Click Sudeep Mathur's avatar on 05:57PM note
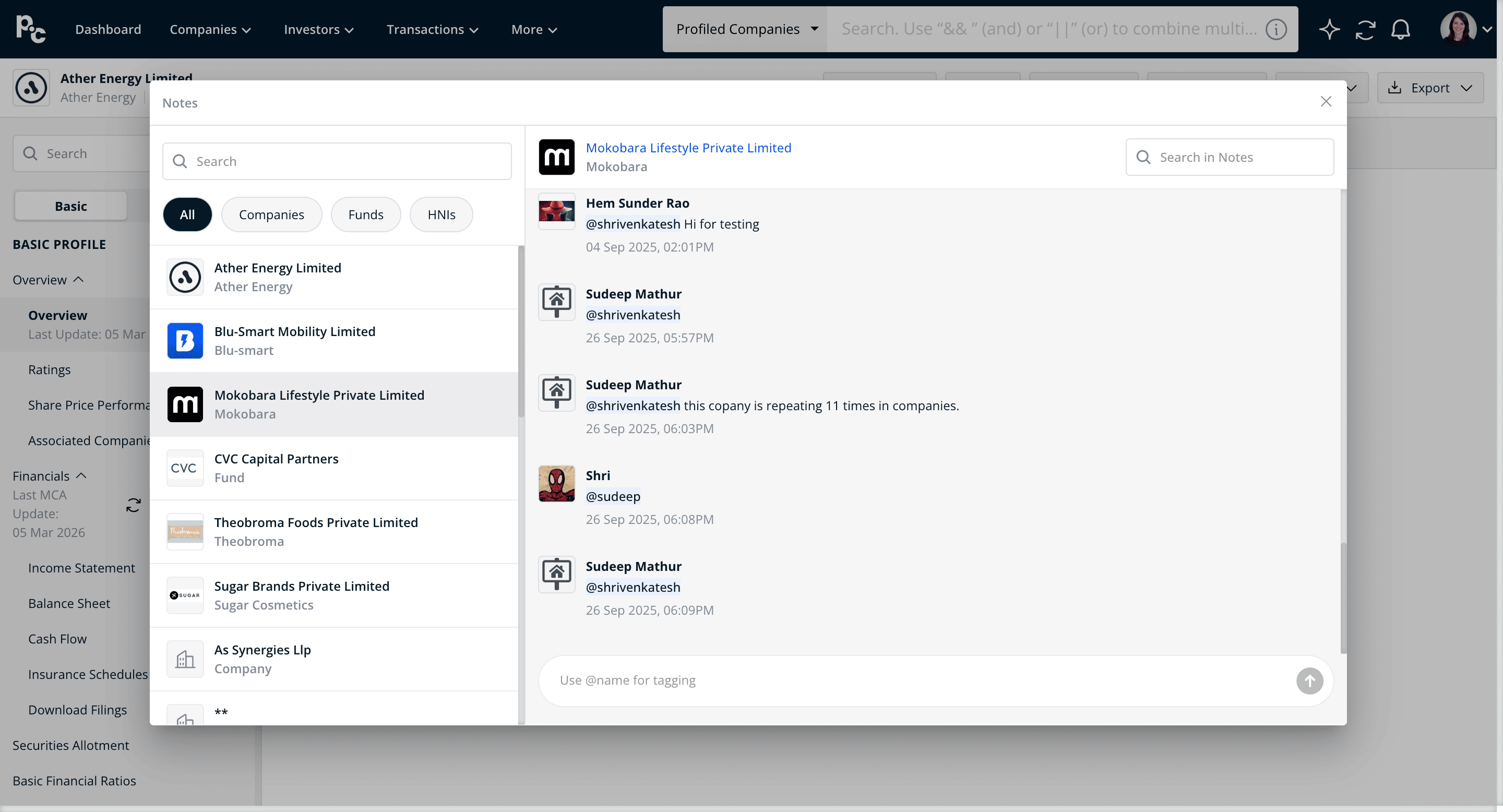The height and width of the screenshot is (812, 1503). [556, 302]
